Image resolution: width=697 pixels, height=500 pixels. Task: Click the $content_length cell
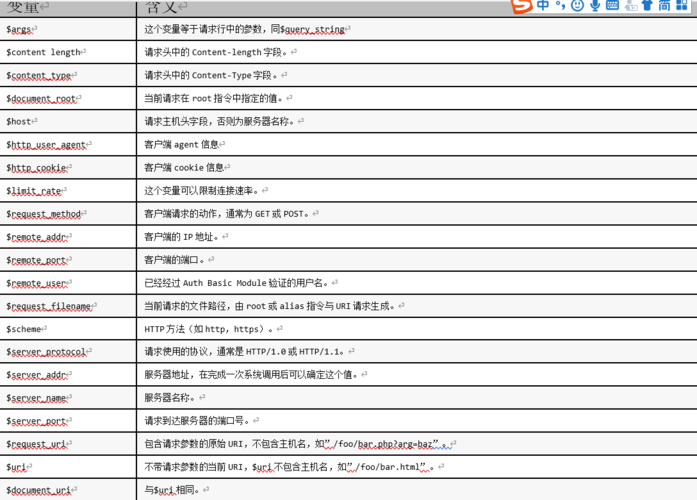[68, 52]
